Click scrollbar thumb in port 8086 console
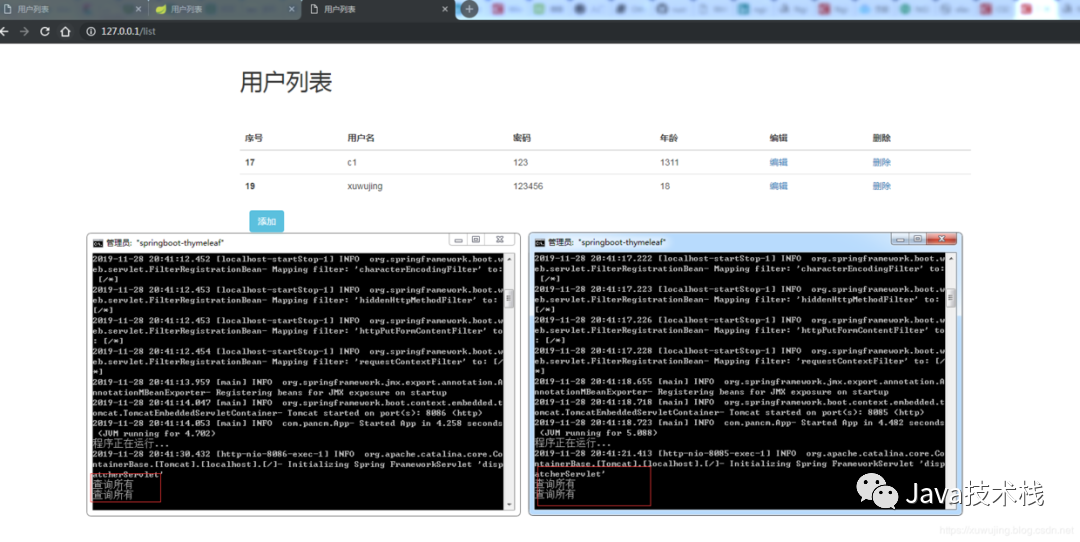 point(510,298)
